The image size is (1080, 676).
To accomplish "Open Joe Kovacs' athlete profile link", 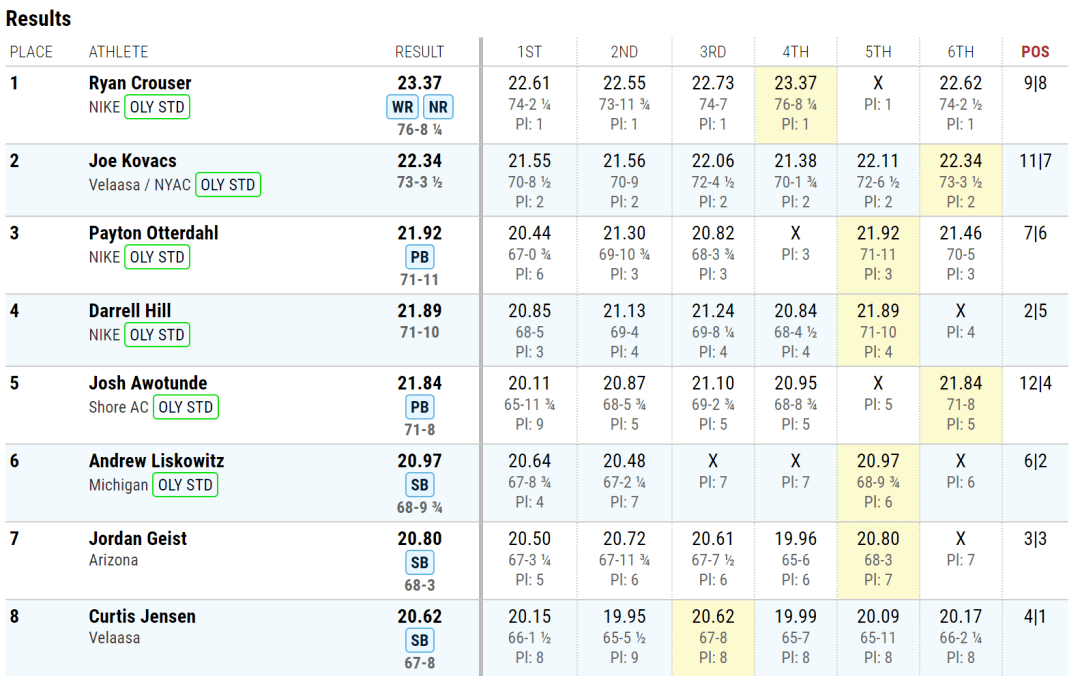I will [132, 161].
